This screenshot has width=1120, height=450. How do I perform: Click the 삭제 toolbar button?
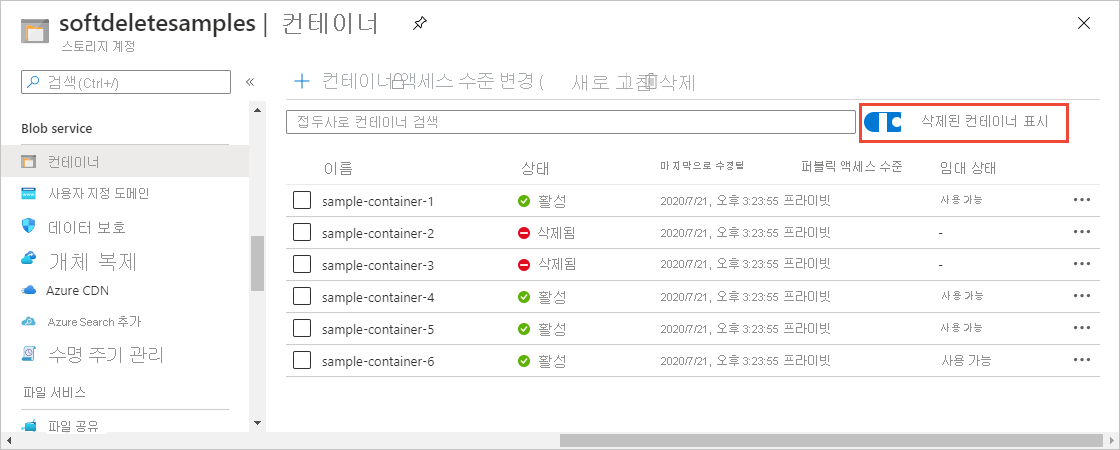tap(671, 82)
